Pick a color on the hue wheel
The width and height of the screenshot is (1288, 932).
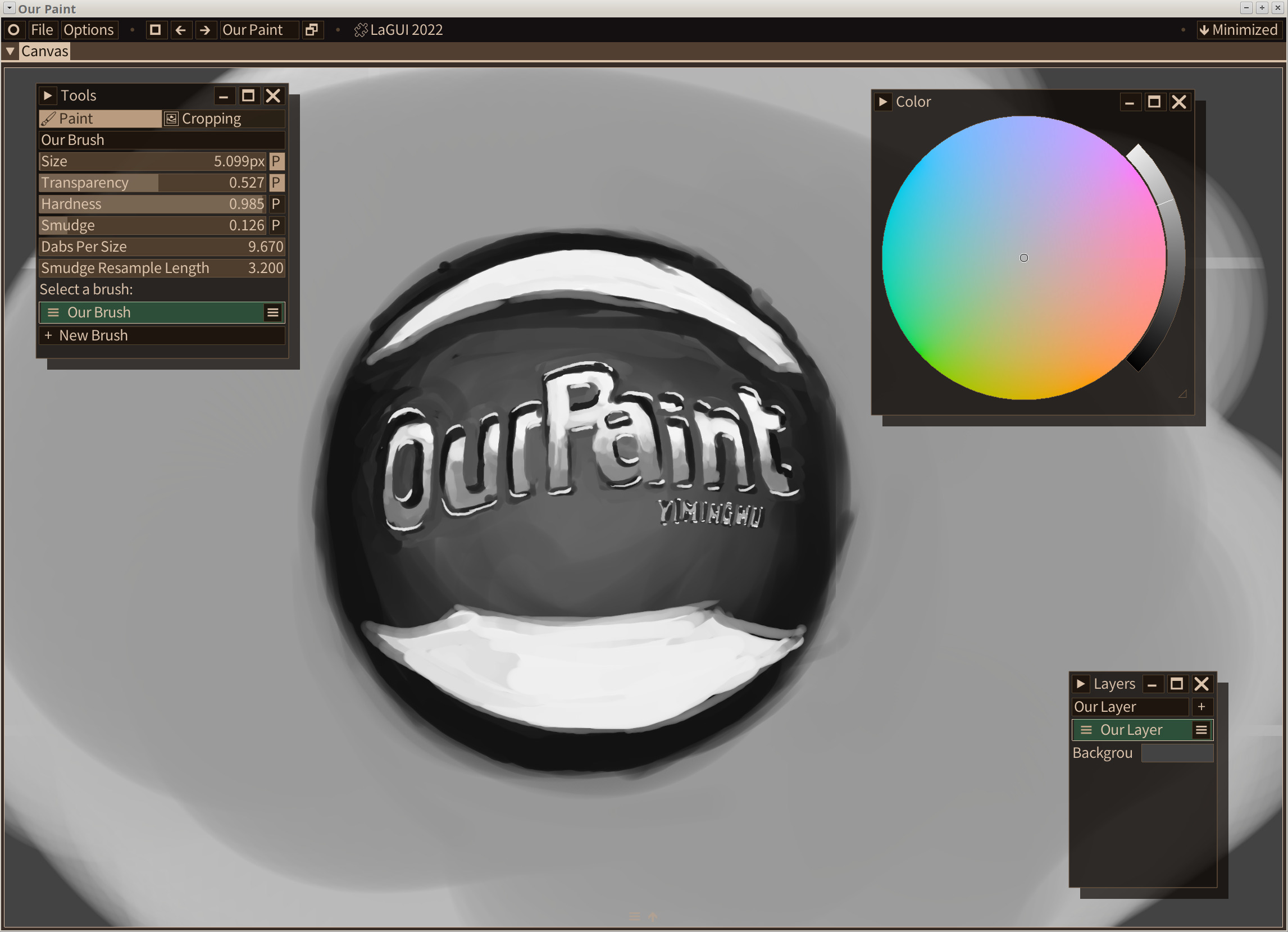(1024, 258)
